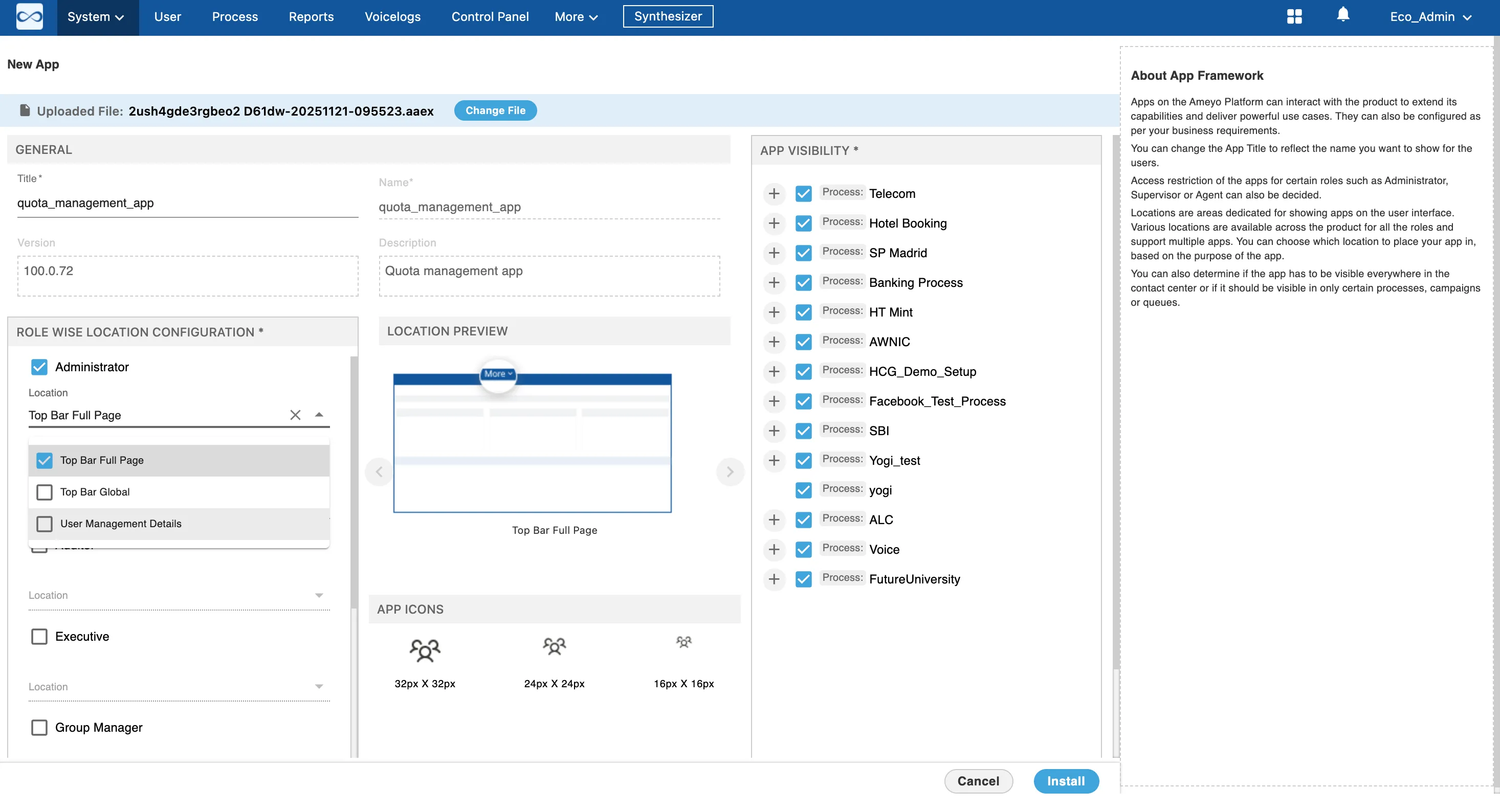
Task: Open the System menu dropdown
Action: [97, 17]
